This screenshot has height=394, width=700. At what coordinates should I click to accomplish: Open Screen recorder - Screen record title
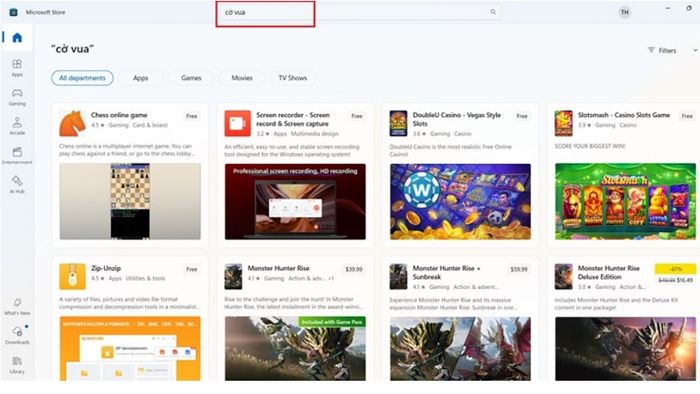pos(293,119)
